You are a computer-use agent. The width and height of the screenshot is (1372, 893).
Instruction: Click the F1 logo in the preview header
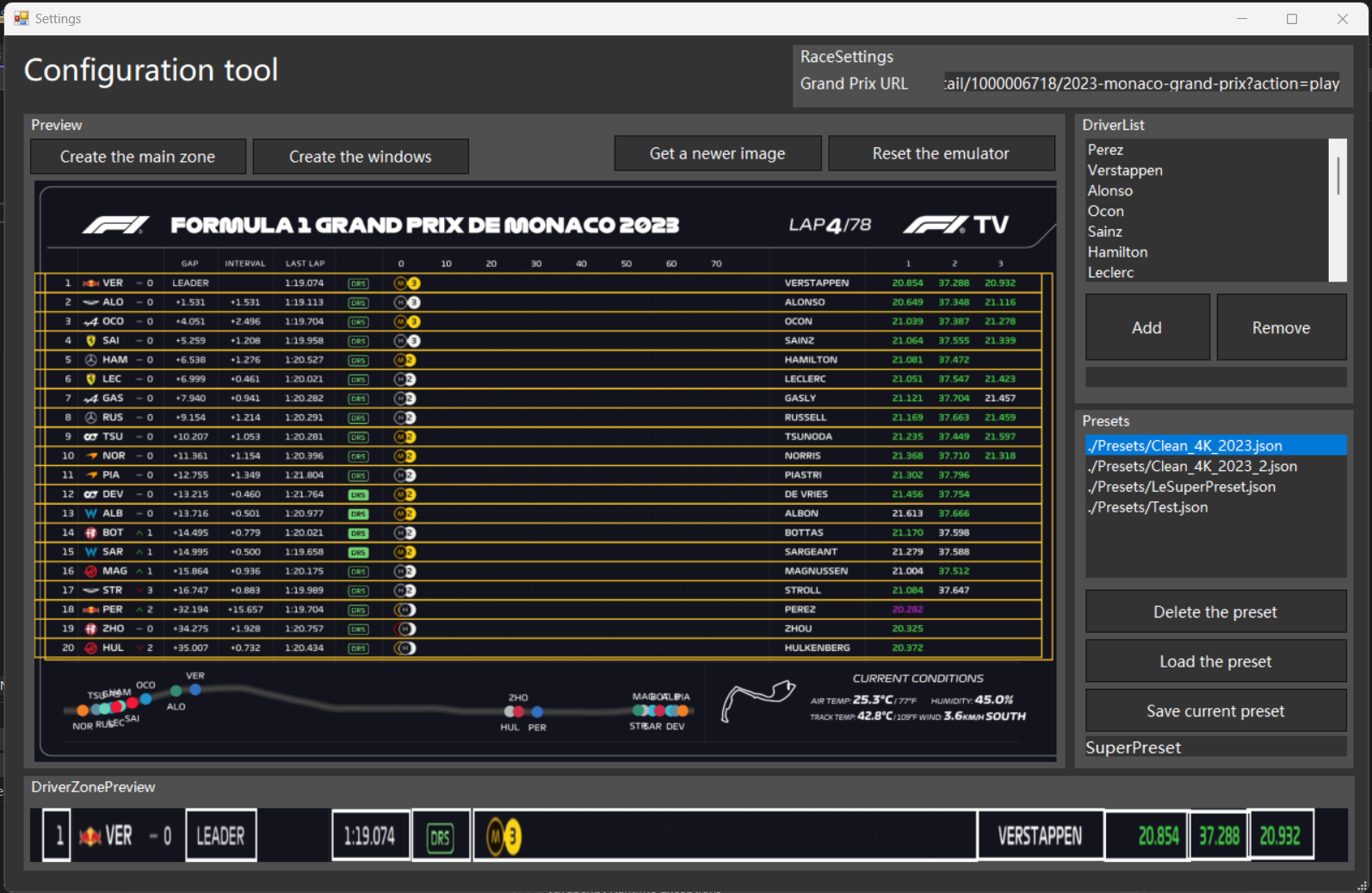pyautogui.click(x=115, y=226)
